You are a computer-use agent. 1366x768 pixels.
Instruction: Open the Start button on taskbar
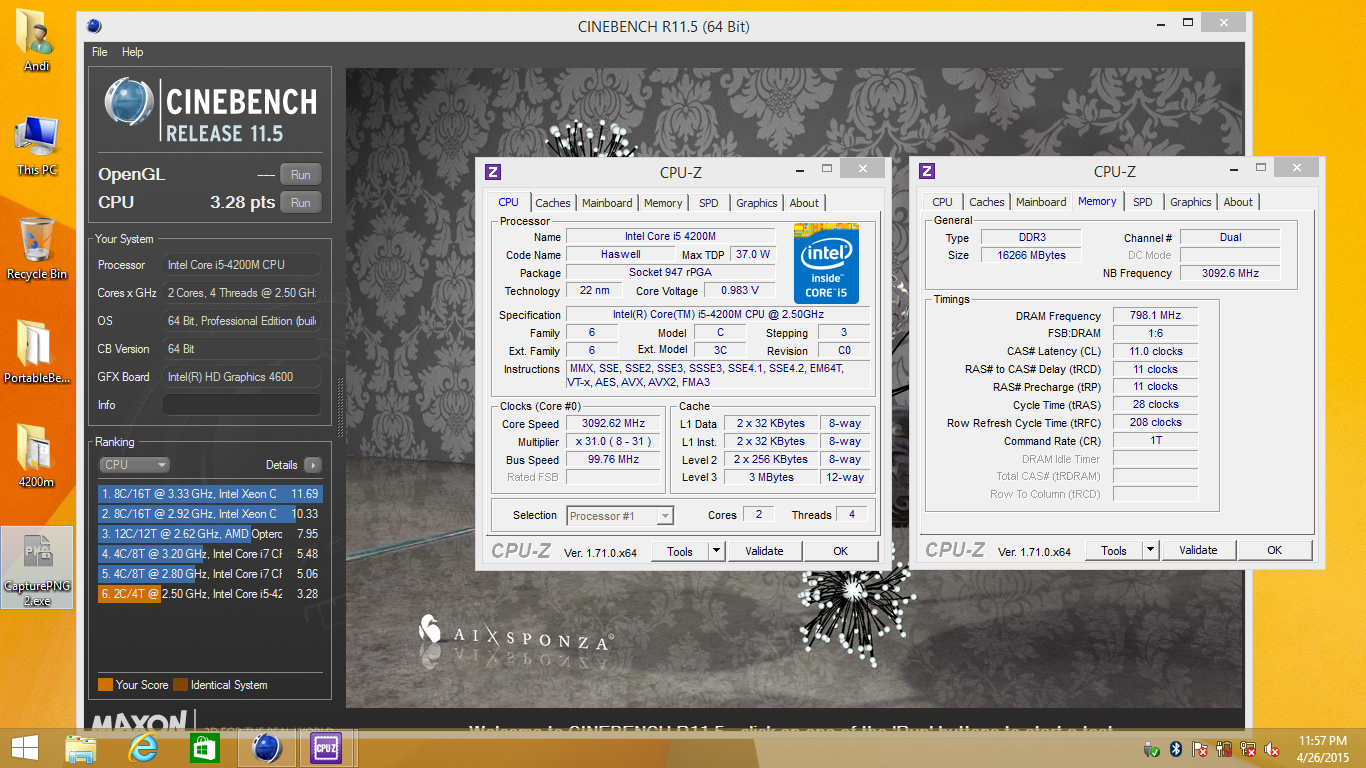pos(24,748)
